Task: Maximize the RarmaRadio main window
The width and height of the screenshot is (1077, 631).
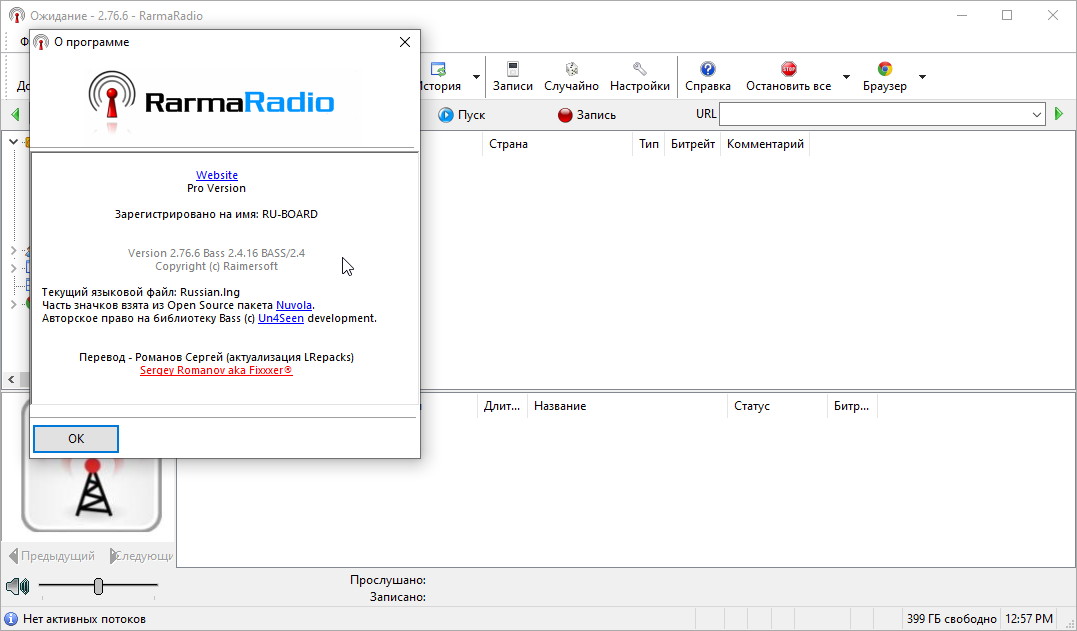Action: pos(1007,15)
